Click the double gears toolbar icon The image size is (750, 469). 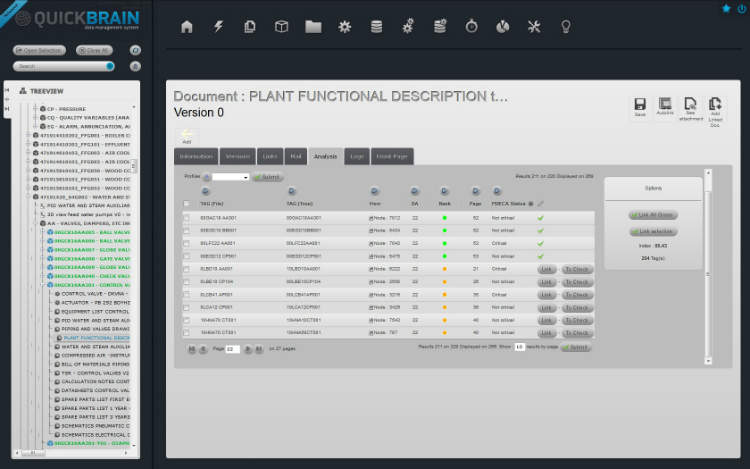coord(408,26)
